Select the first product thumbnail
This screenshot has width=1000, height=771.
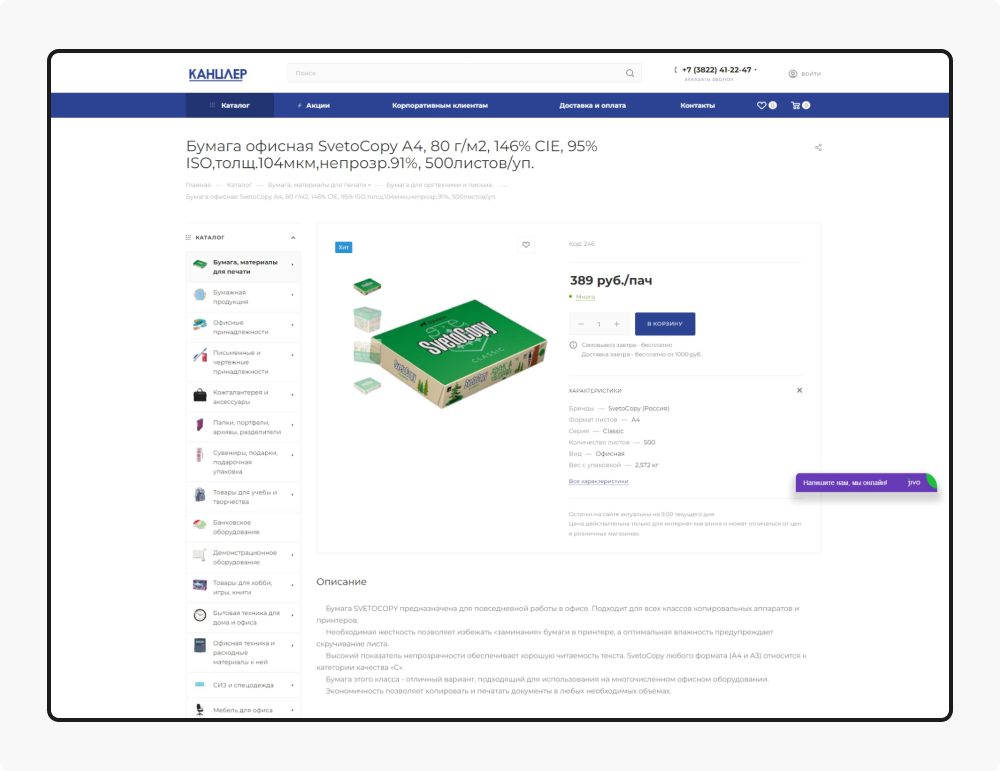point(367,286)
